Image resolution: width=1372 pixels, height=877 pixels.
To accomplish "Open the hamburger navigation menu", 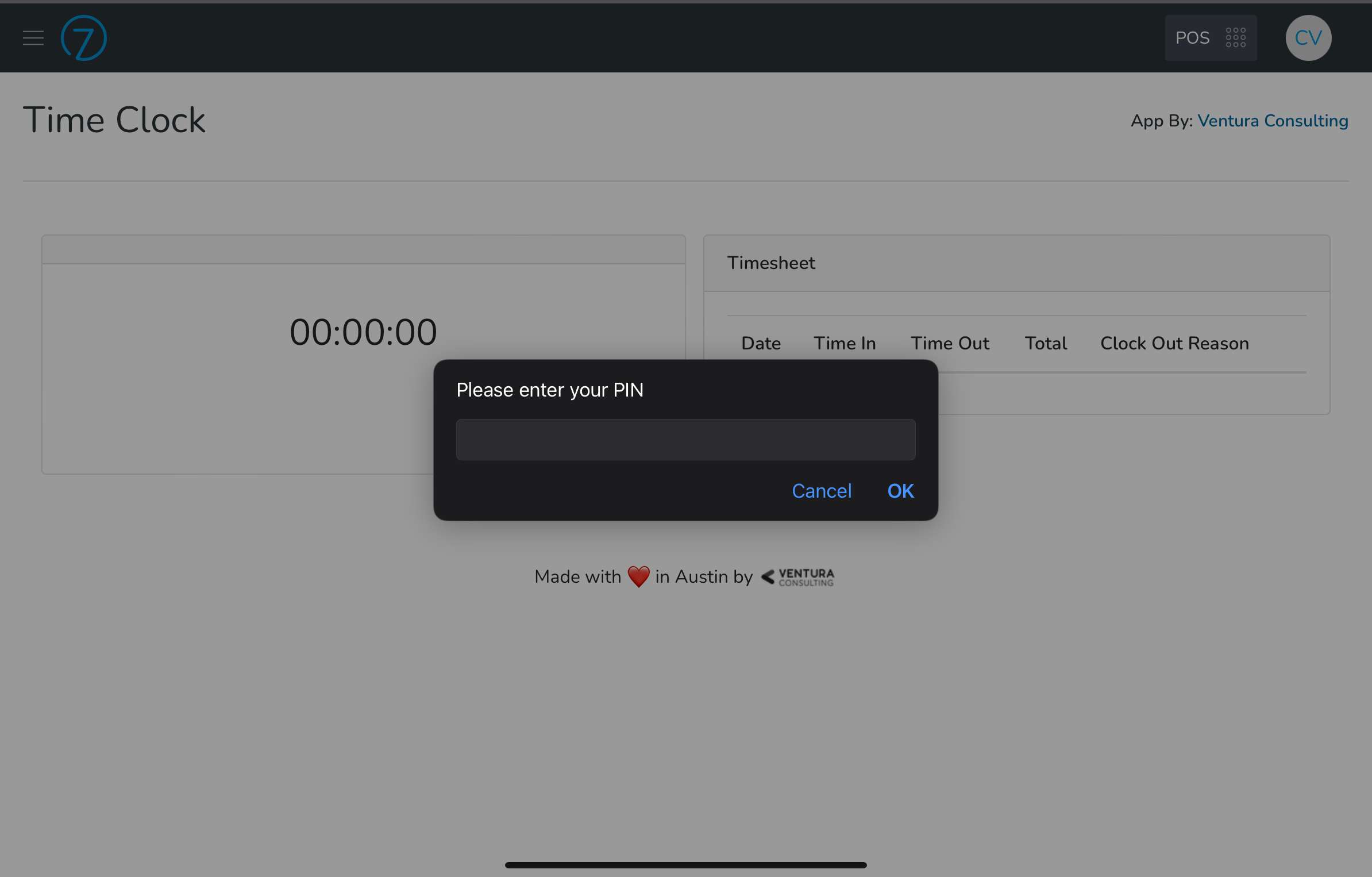I will click(x=33, y=38).
